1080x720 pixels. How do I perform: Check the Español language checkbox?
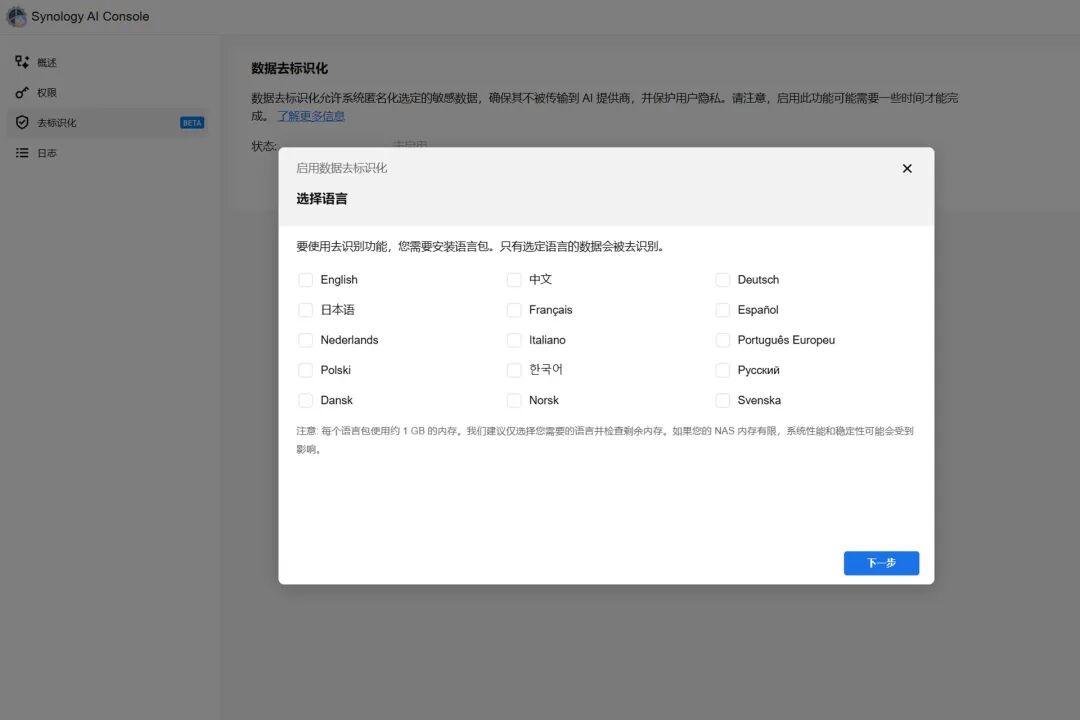(723, 310)
